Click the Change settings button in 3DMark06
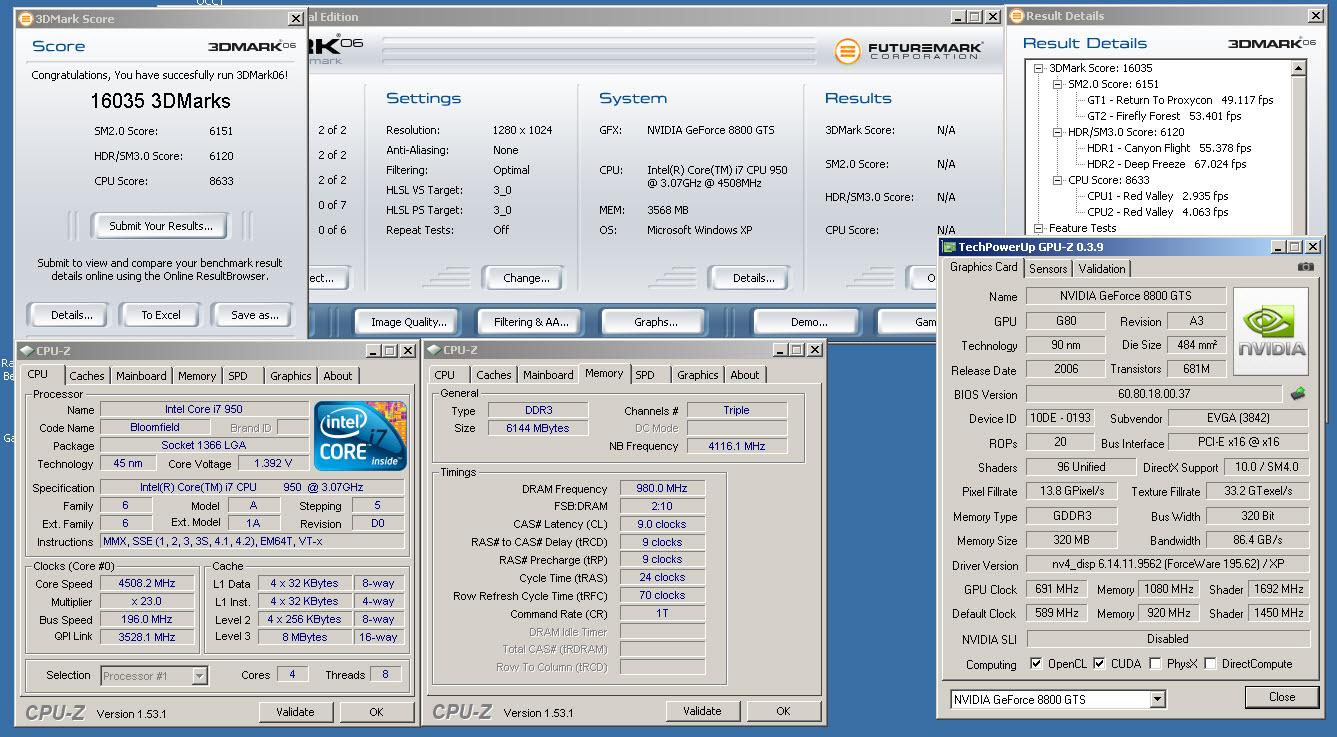1337x737 pixels. coord(526,278)
